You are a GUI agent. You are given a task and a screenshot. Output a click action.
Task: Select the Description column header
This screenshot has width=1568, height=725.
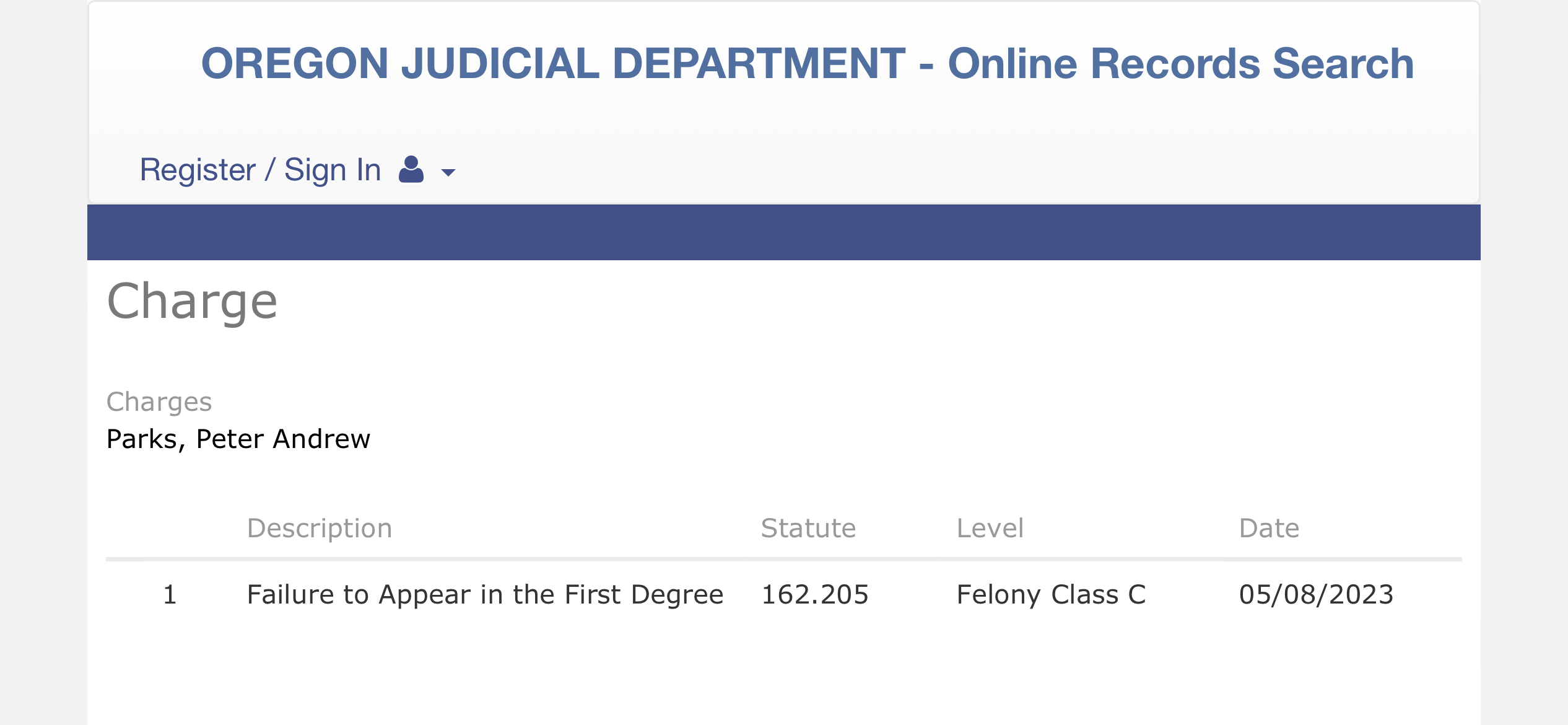(320, 528)
